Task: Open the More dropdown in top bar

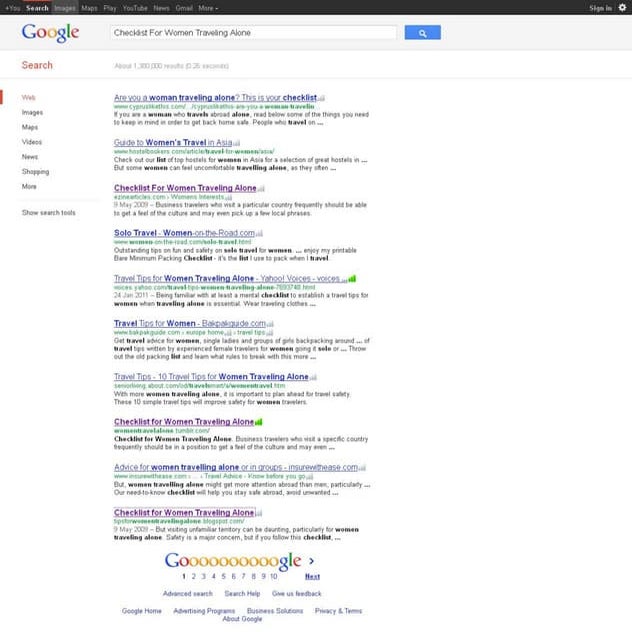Action: [x=208, y=8]
